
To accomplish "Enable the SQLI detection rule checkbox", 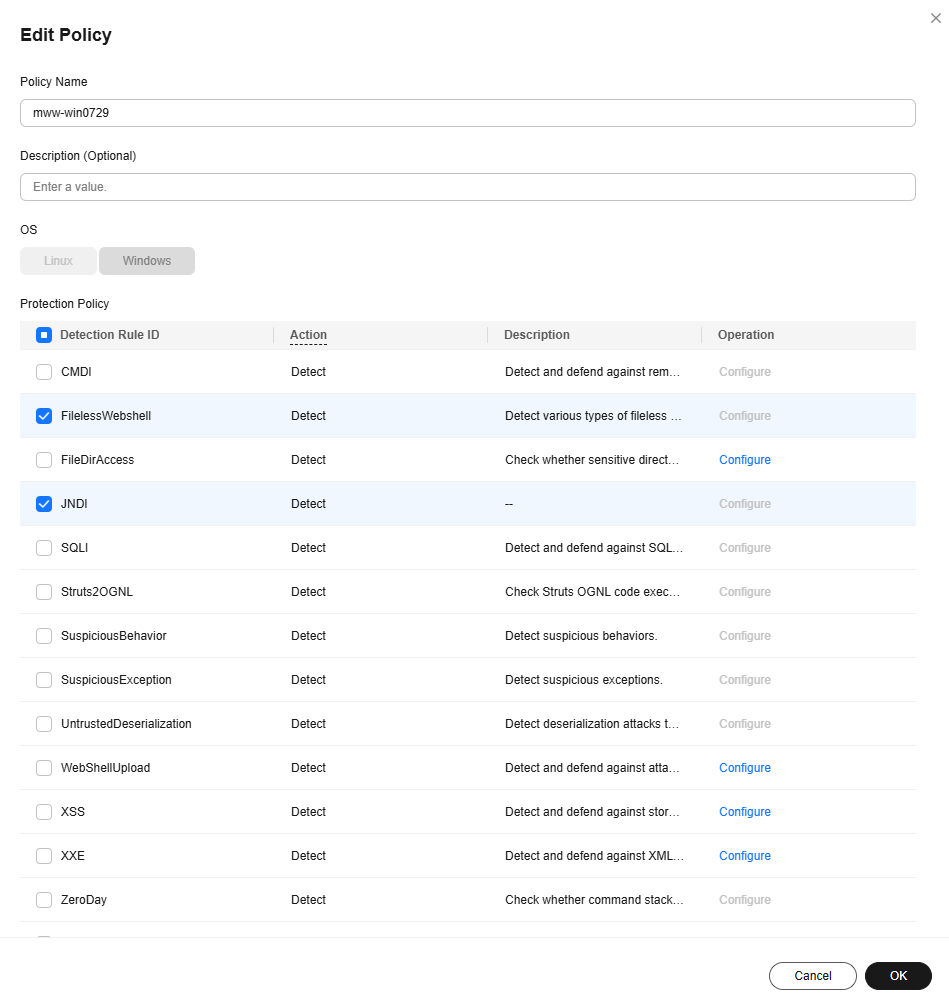I will [44, 547].
